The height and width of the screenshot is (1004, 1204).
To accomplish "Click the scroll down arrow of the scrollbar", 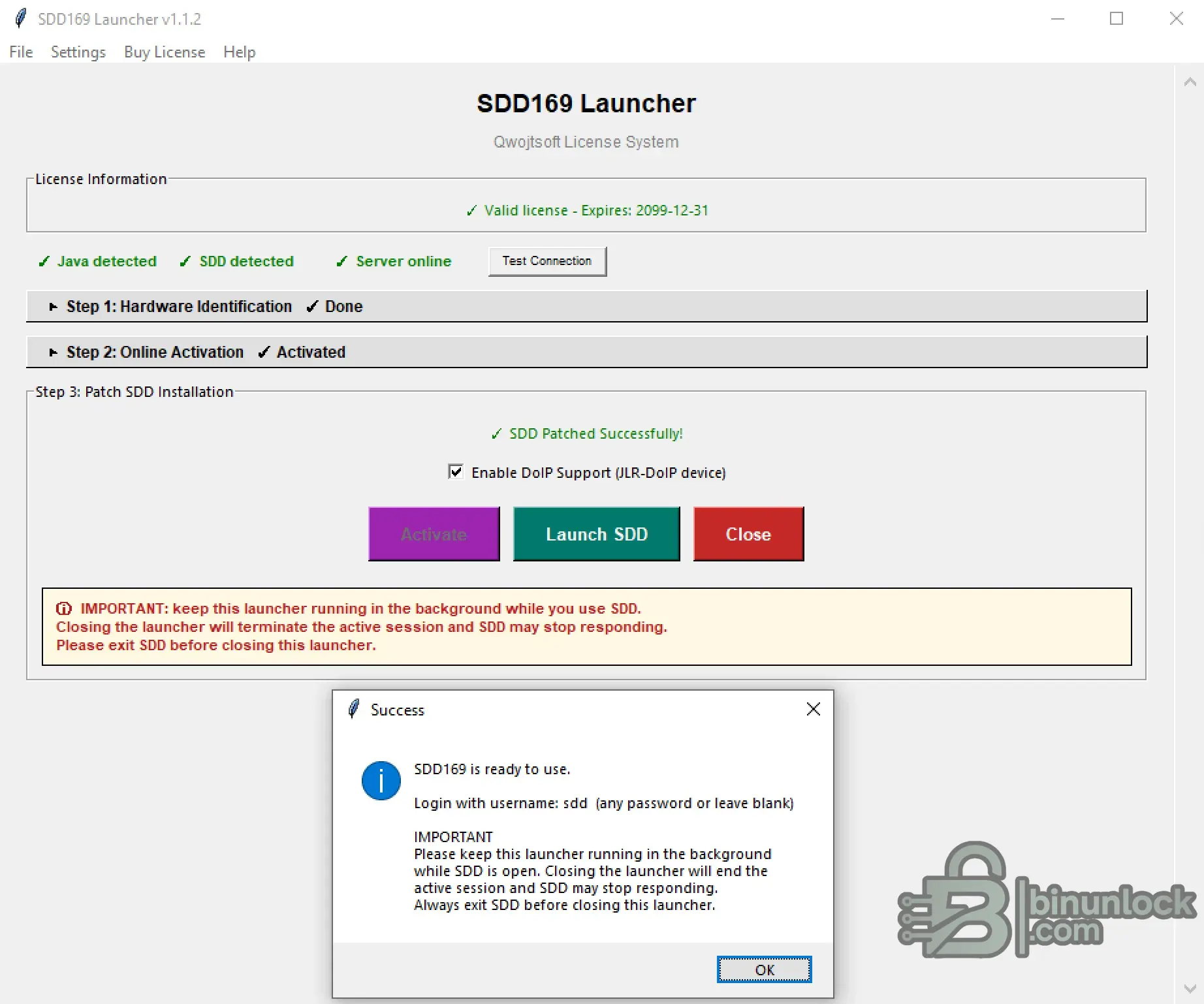I will pyautogui.click(x=1190, y=989).
